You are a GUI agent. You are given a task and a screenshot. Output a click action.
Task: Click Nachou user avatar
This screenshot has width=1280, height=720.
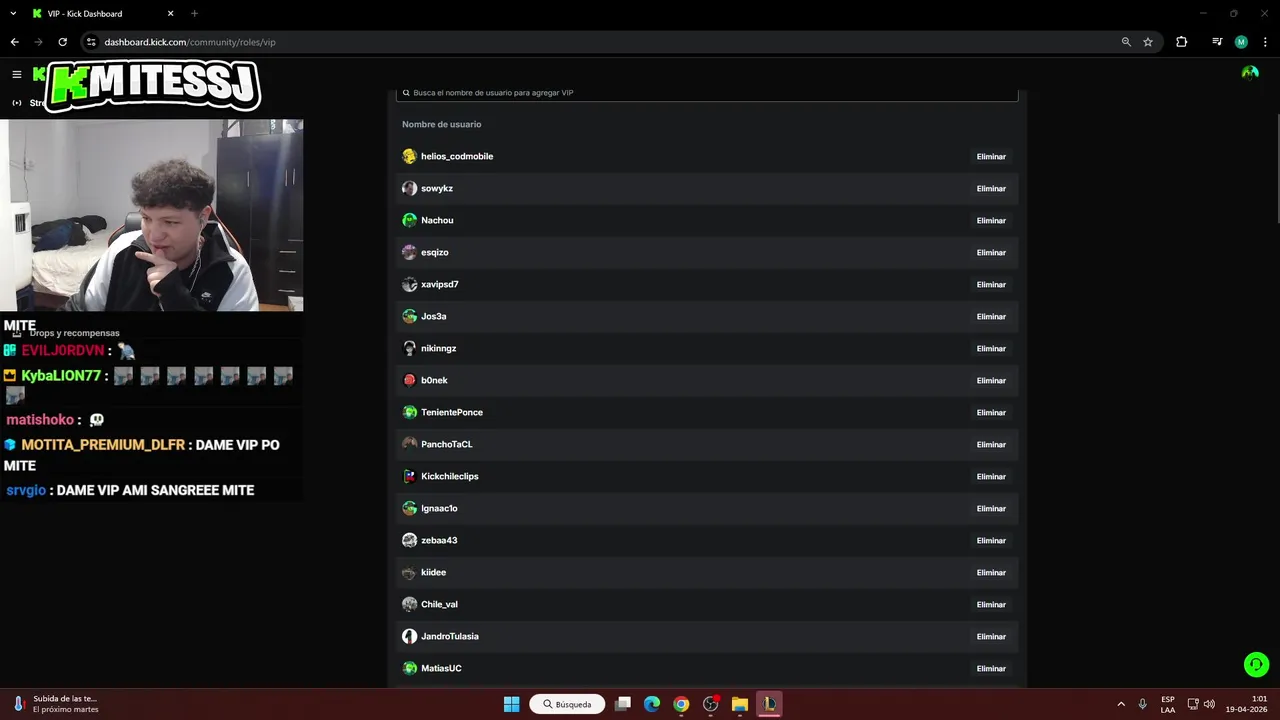pos(409,220)
